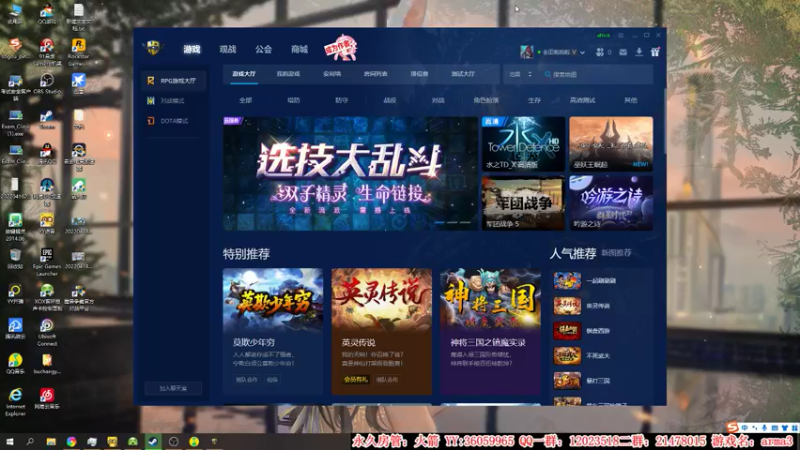The height and width of the screenshot is (450, 800).
Task: Open the title bar menu icon
Action: [621, 35]
